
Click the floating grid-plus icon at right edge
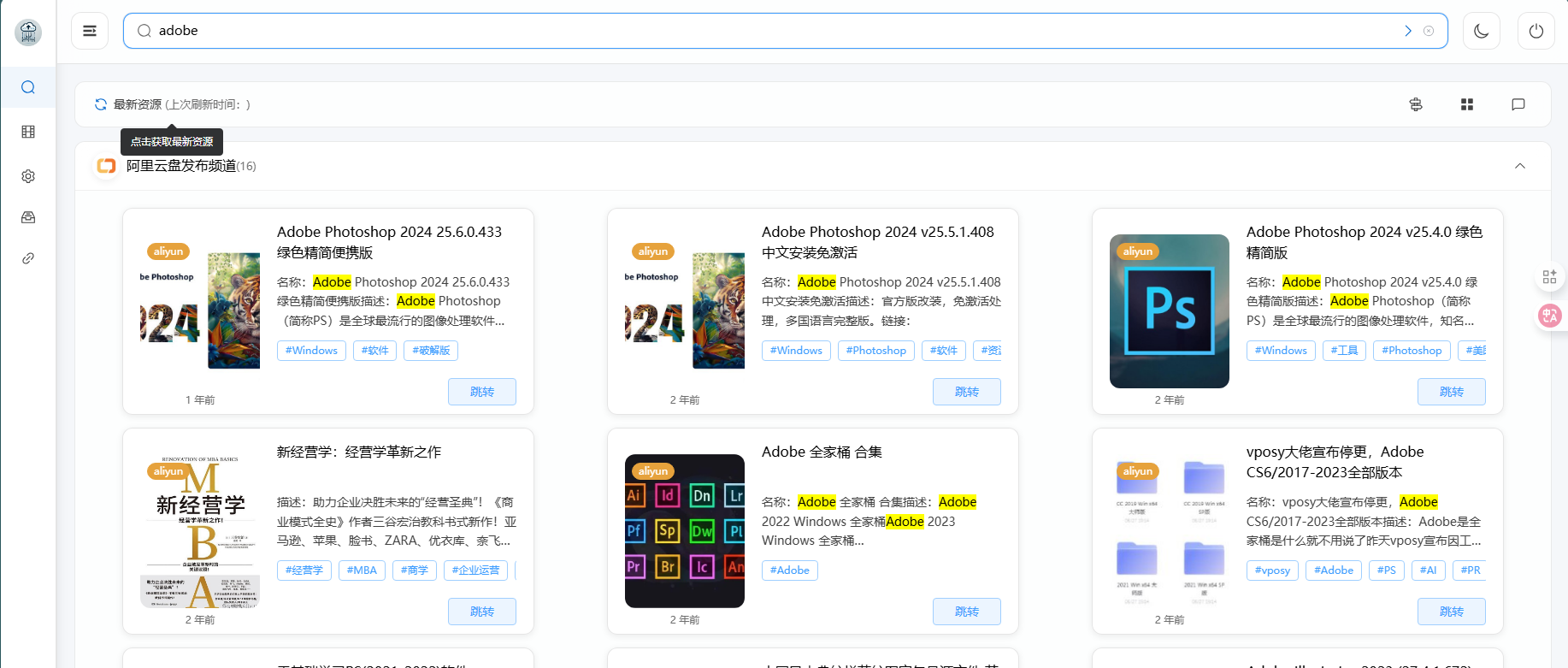[1549, 277]
